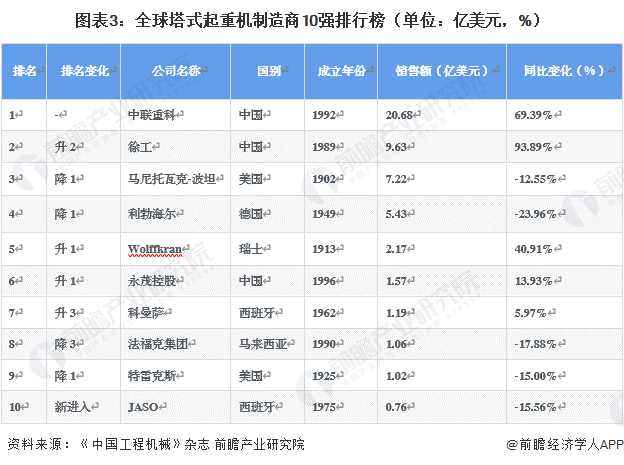Select the '公司名称' column header

[176, 71]
